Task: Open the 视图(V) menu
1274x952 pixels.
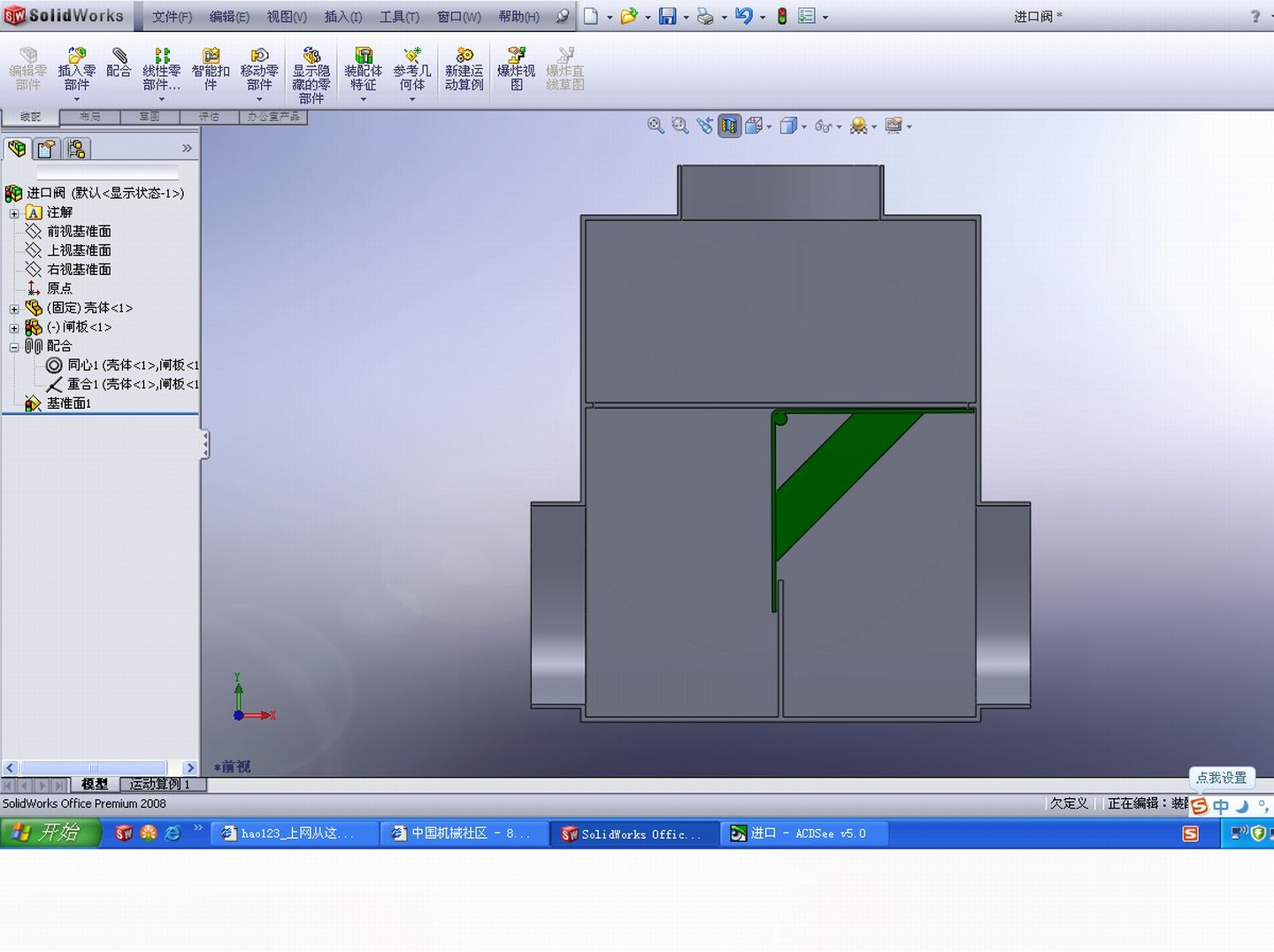Action: [287, 17]
